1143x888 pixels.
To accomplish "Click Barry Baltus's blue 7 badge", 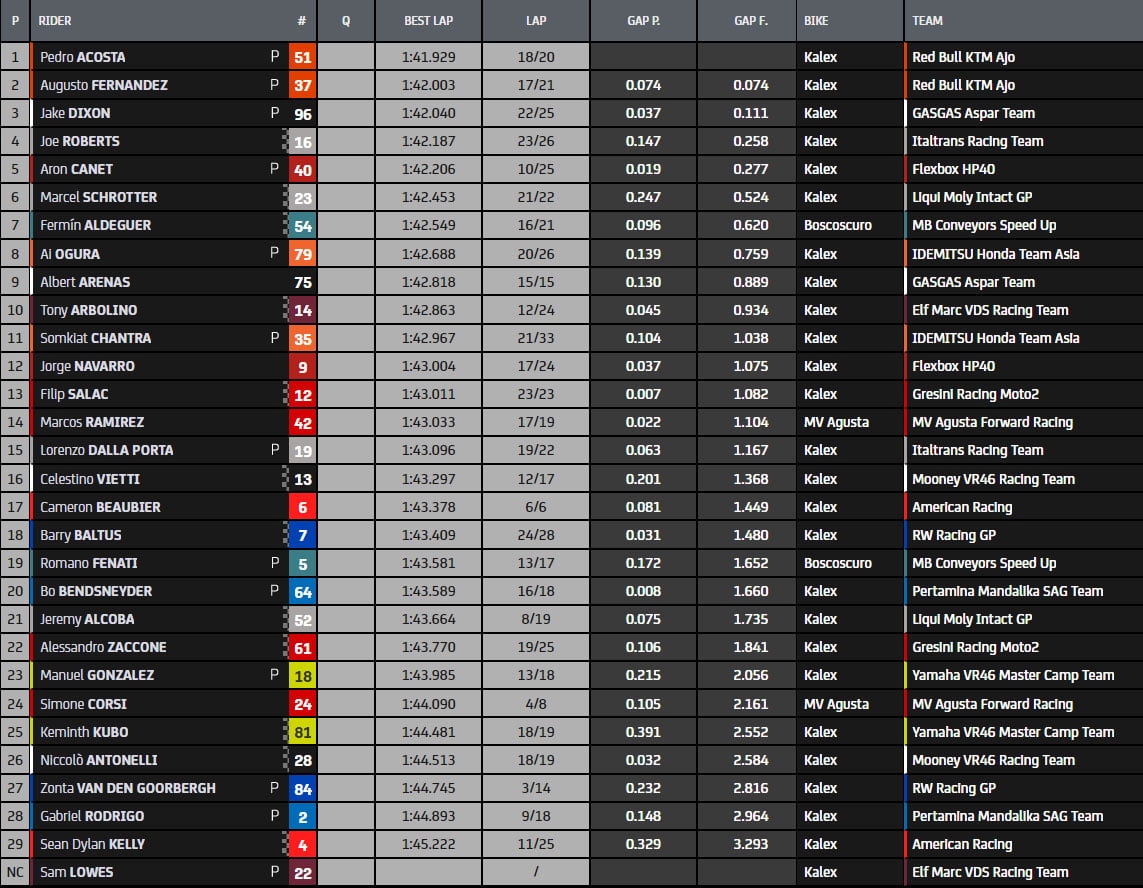I will (x=302, y=535).
